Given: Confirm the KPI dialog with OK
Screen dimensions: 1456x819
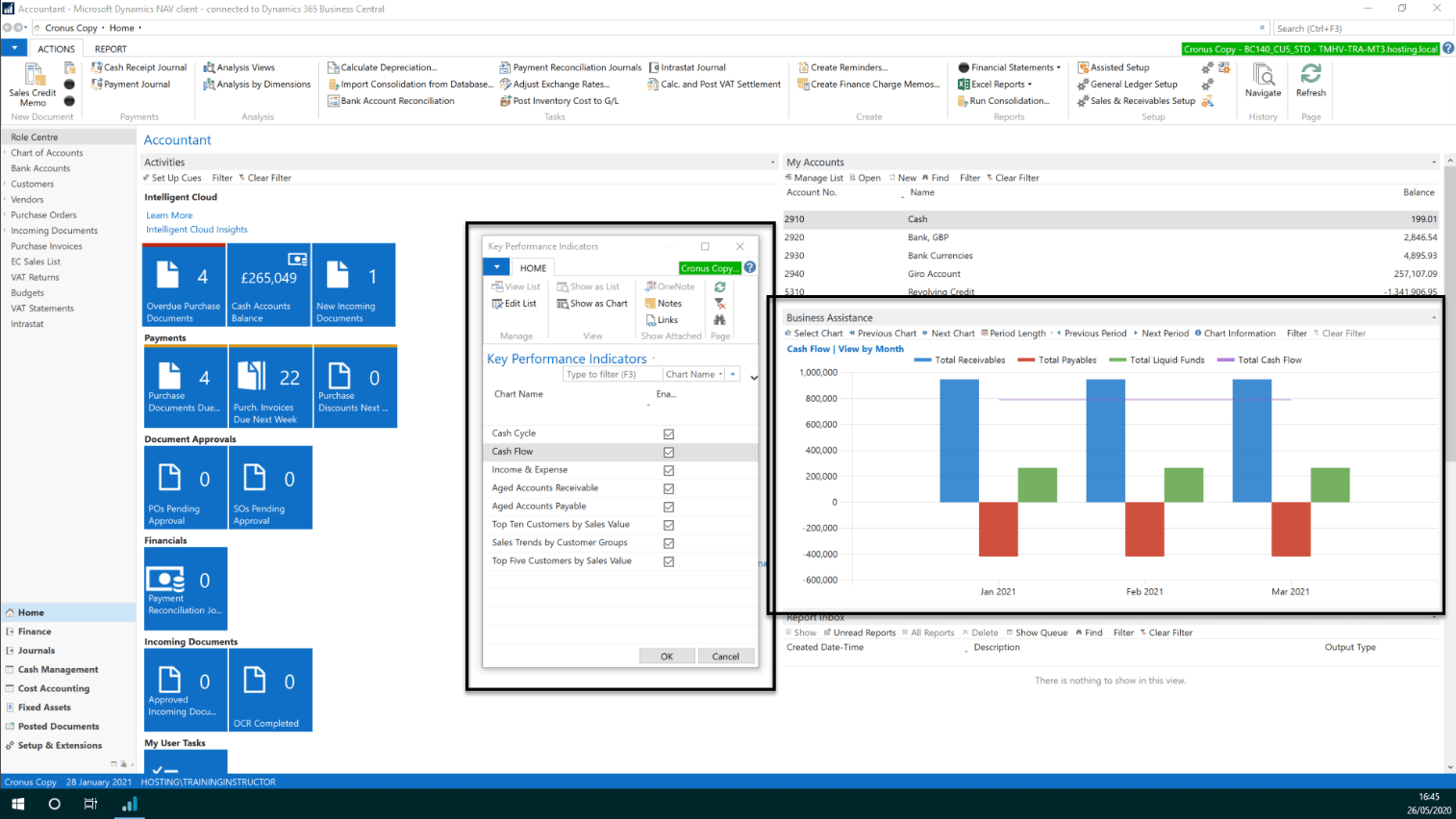Looking at the screenshot, I should [666, 657].
